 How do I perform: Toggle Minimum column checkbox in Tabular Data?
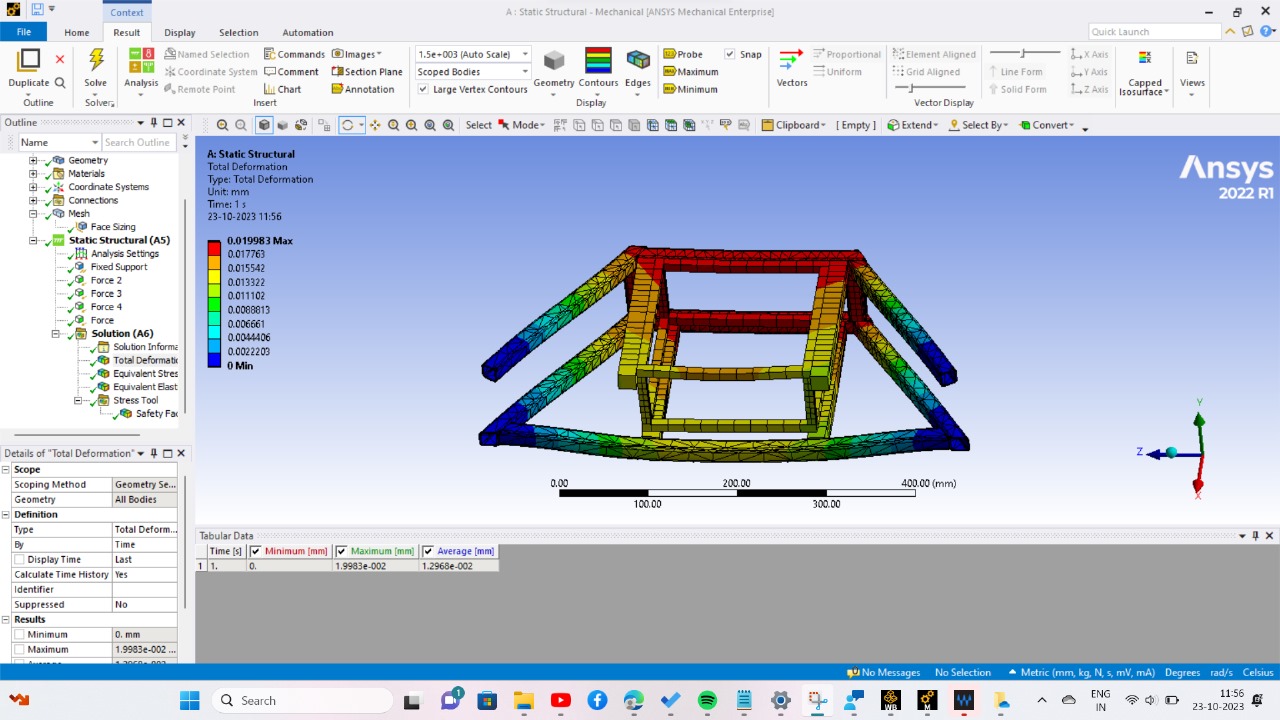256,551
